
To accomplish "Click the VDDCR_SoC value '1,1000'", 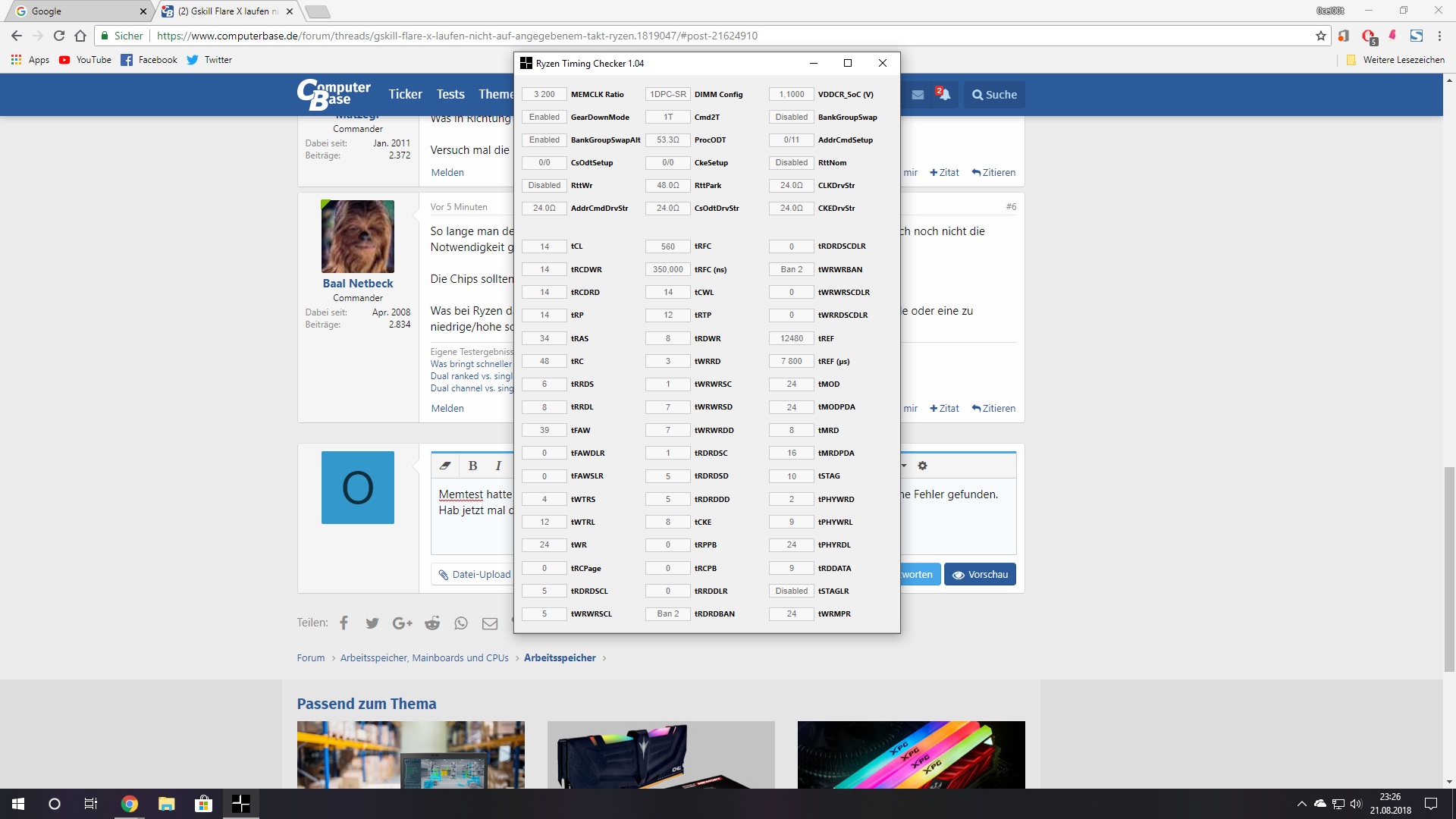I will [792, 94].
